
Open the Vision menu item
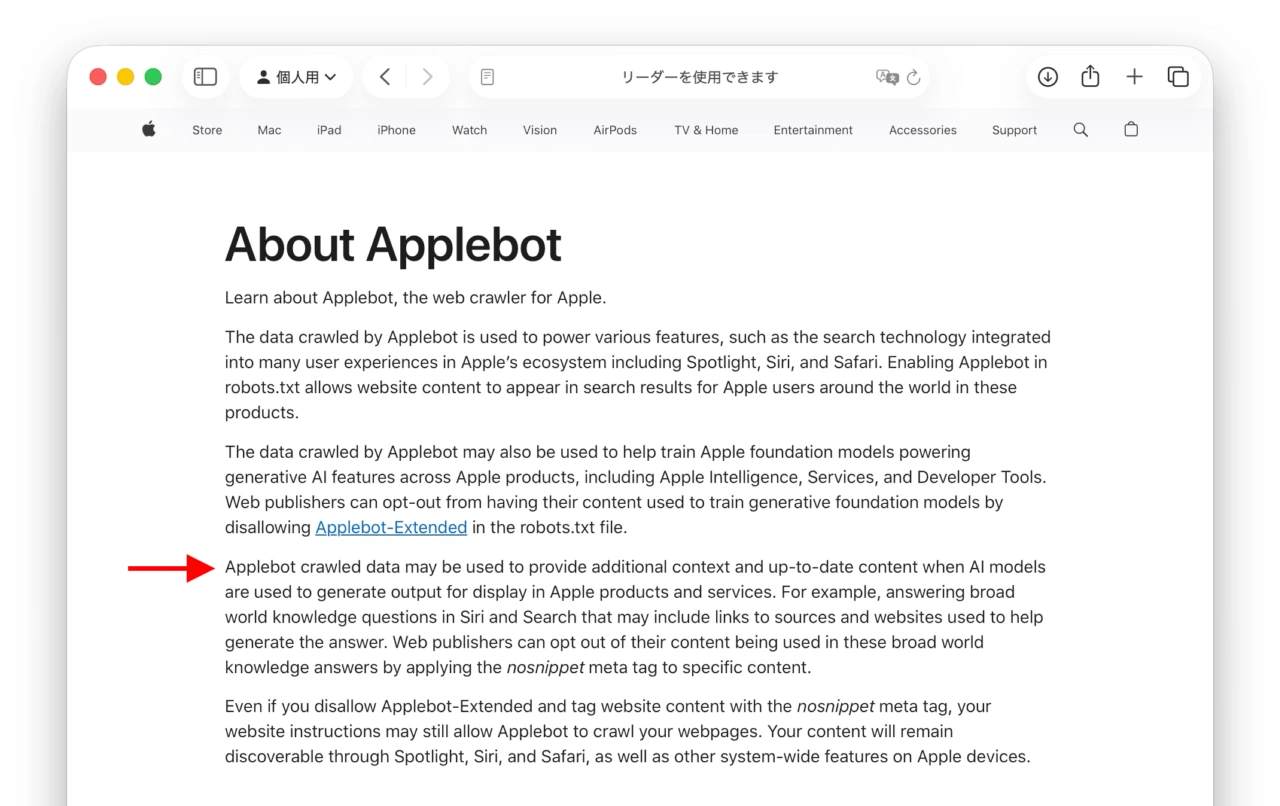540,130
